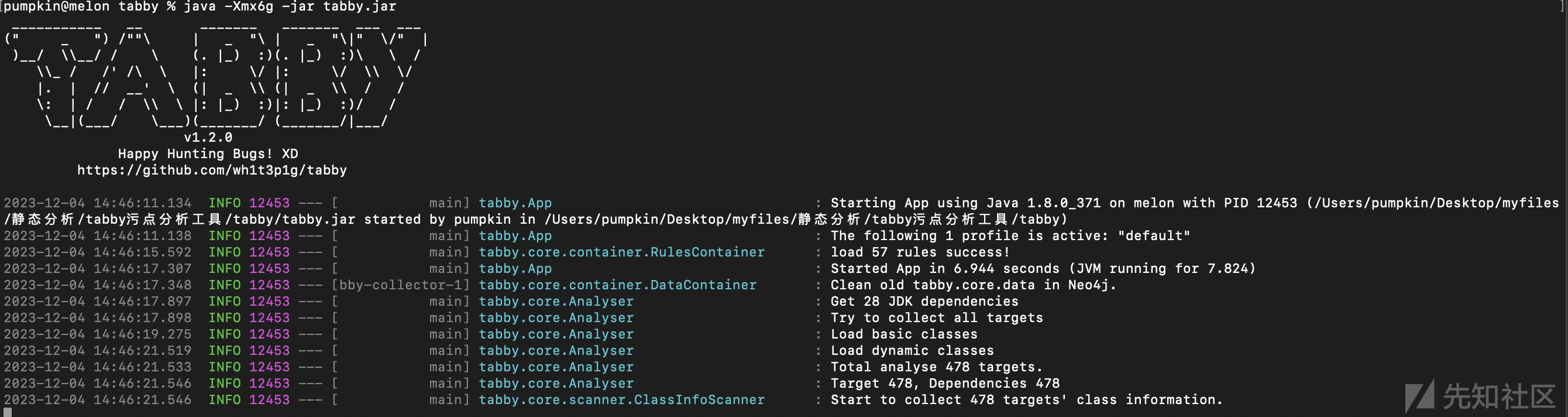
Task: Select the tabby.core.container.DataContainer class name
Action: [x=617, y=285]
